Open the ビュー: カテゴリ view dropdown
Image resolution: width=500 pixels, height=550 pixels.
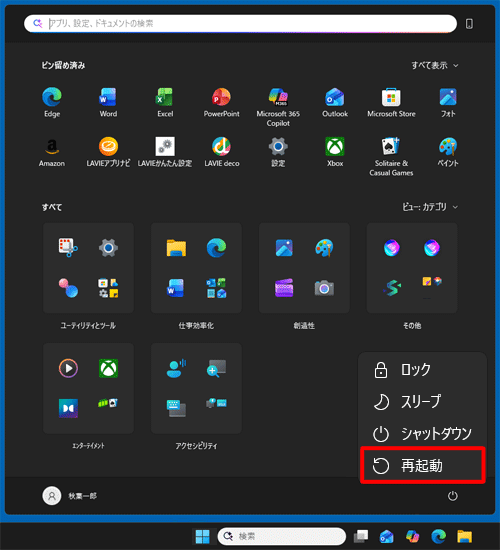coord(430,207)
